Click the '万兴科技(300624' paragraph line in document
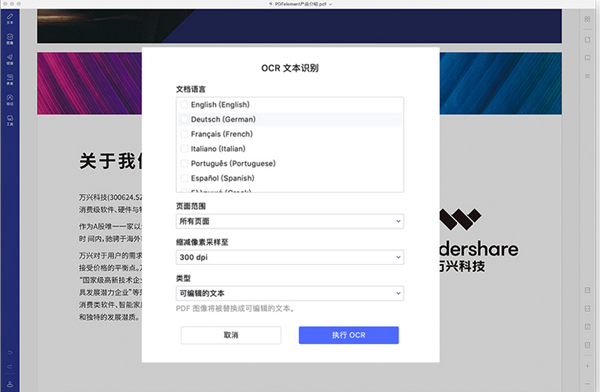 (x=111, y=197)
